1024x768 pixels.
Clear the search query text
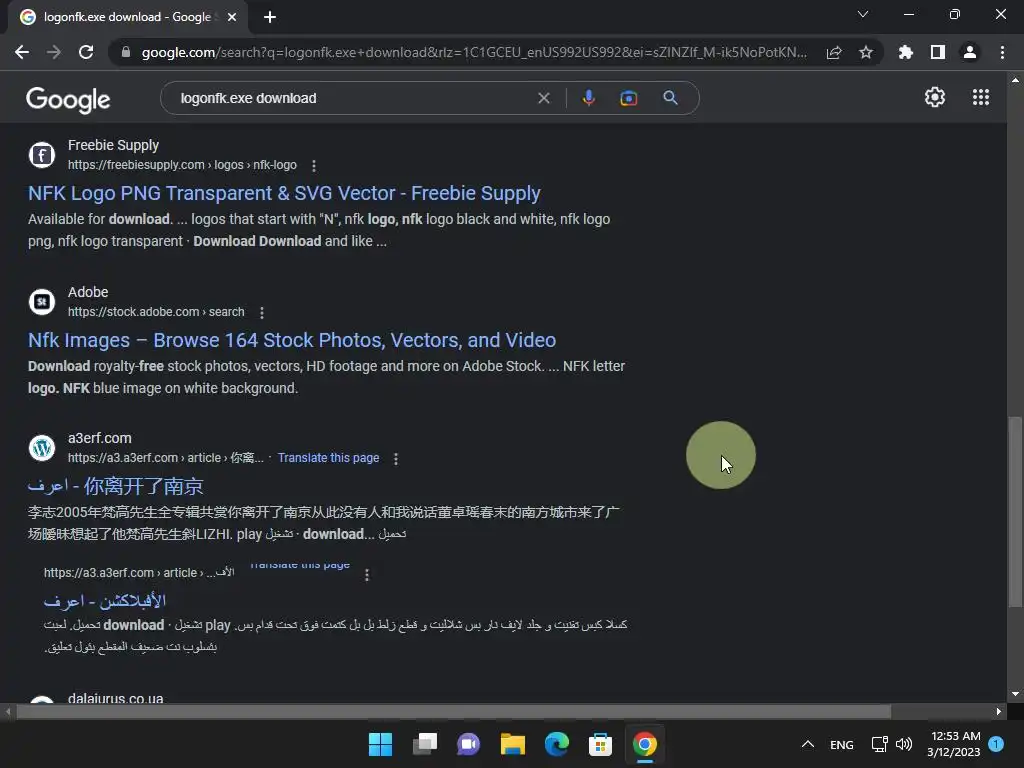[x=543, y=98]
